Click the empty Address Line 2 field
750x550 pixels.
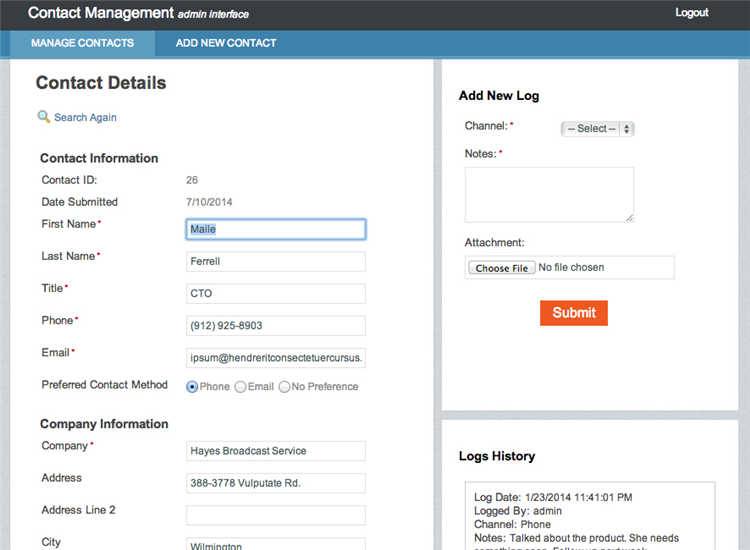(x=275, y=515)
